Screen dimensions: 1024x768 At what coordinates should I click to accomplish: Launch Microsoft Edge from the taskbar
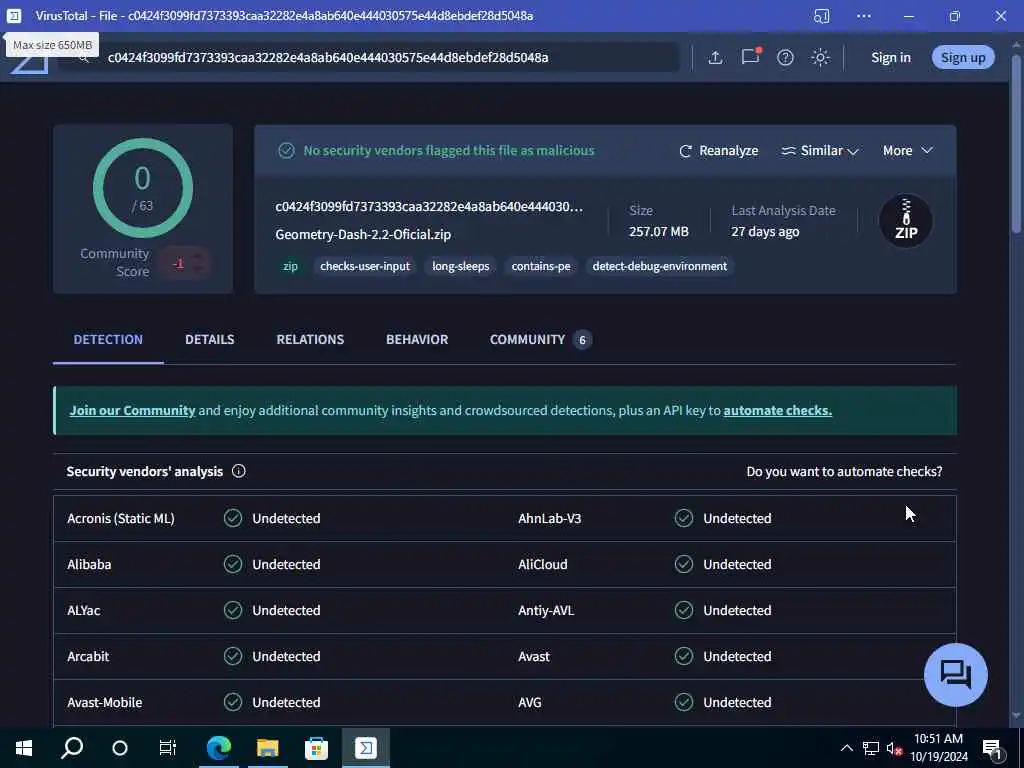(x=219, y=748)
